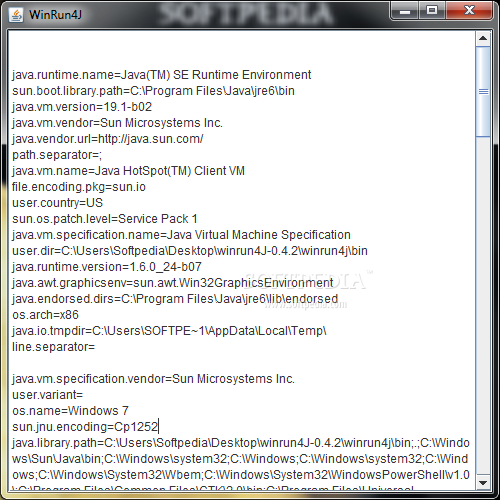Image resolution: width=500 pixels, height=500 pixels.
Task: Click the os.arch=x86 line
Action: [x=45, y=315]
